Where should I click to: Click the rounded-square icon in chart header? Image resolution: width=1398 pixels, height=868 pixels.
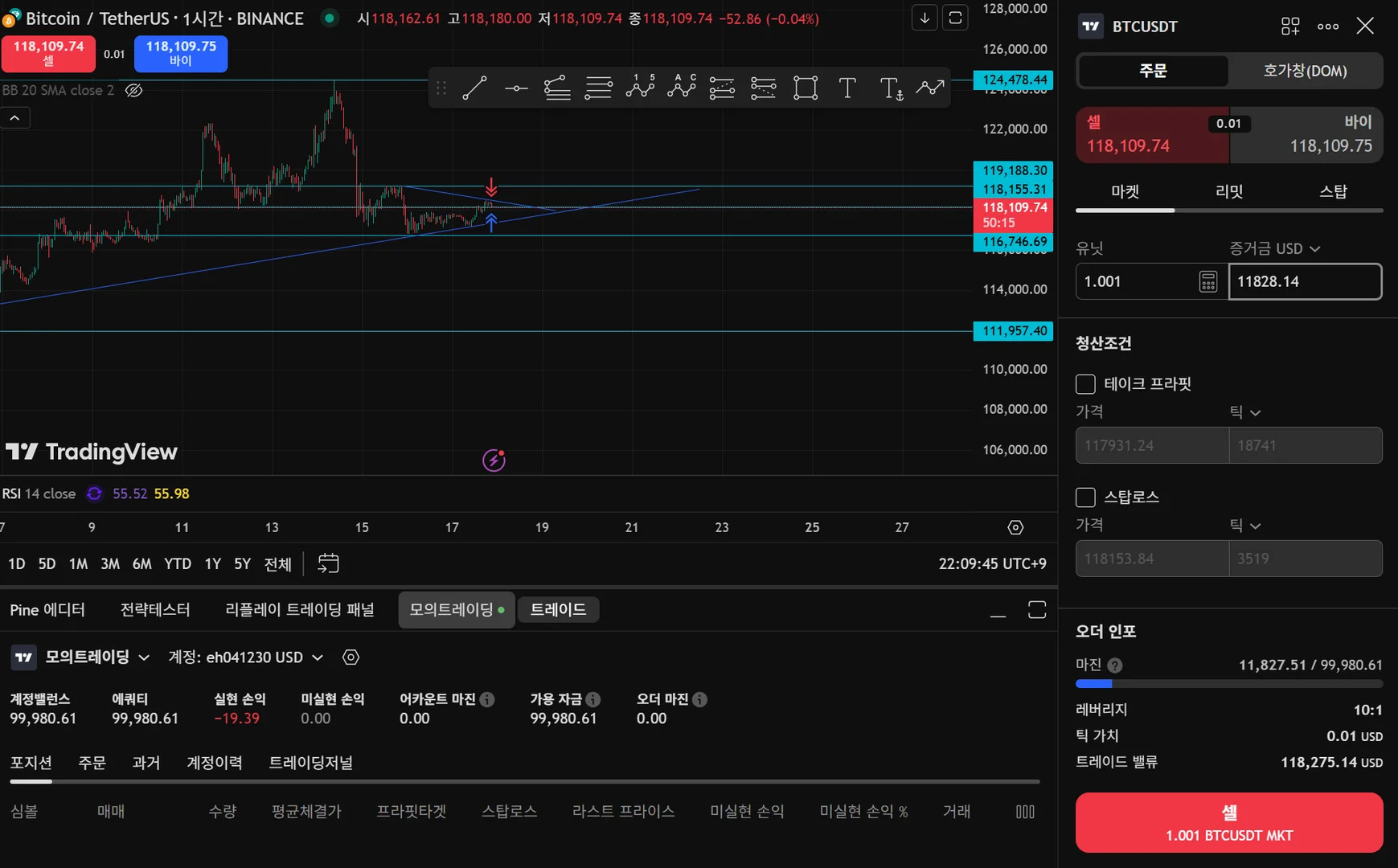click(955, 18)
